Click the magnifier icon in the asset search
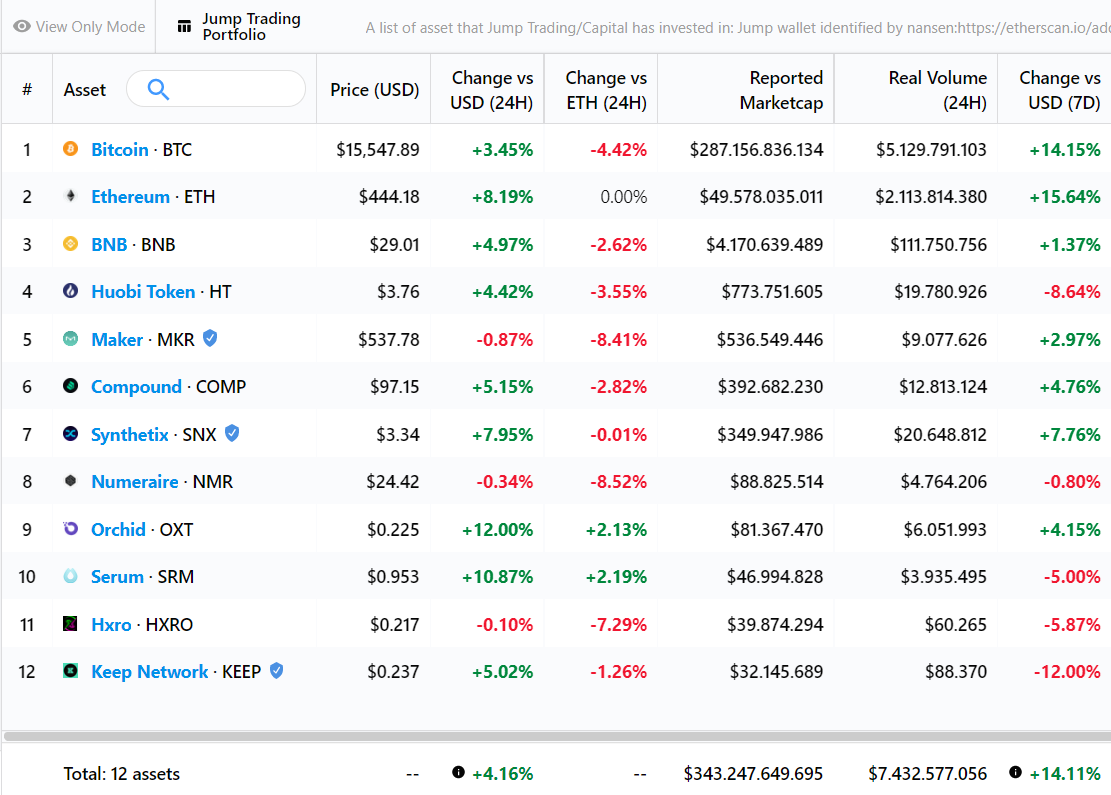The image size is (1111, 795). coord(158,89)
